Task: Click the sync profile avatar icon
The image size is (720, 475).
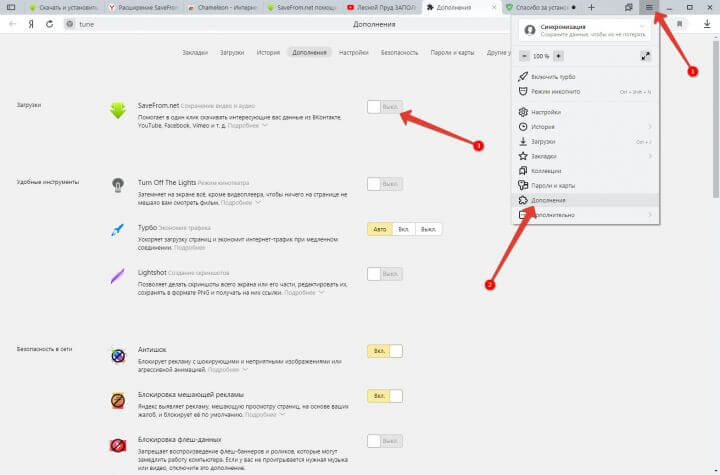Action: (530, 30)
